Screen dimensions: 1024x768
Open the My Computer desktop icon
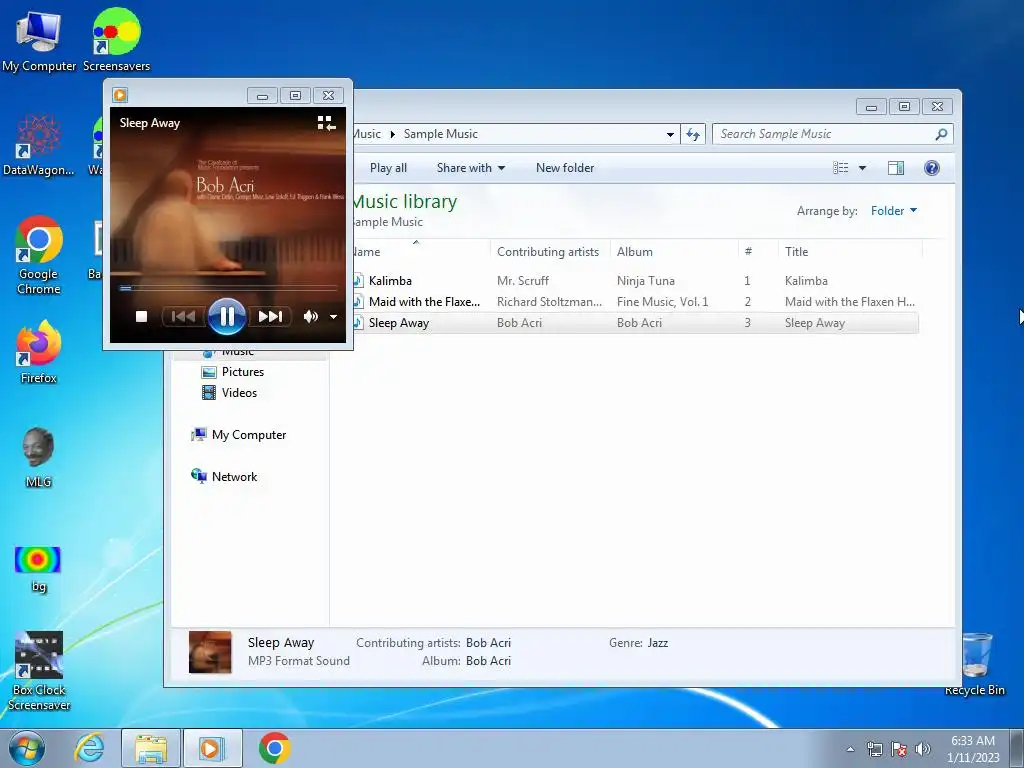click(x=39, y=40)
